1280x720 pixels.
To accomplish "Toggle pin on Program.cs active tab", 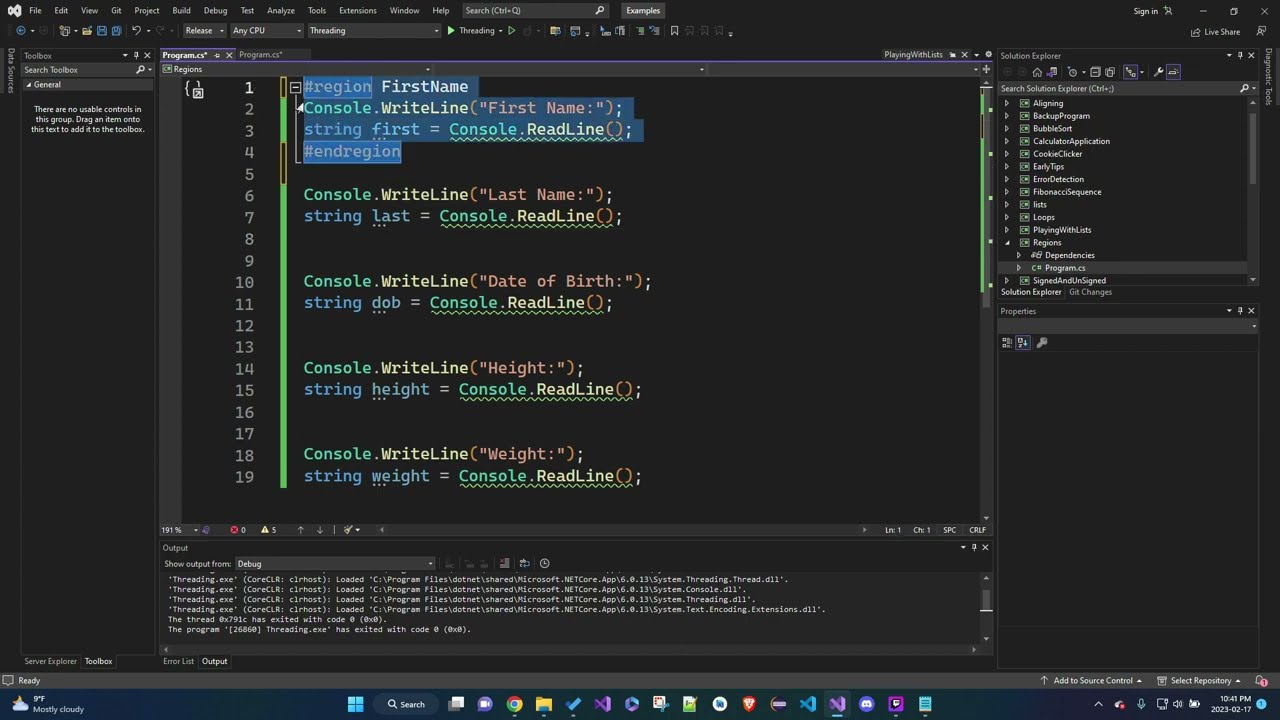I will [215, 55].
